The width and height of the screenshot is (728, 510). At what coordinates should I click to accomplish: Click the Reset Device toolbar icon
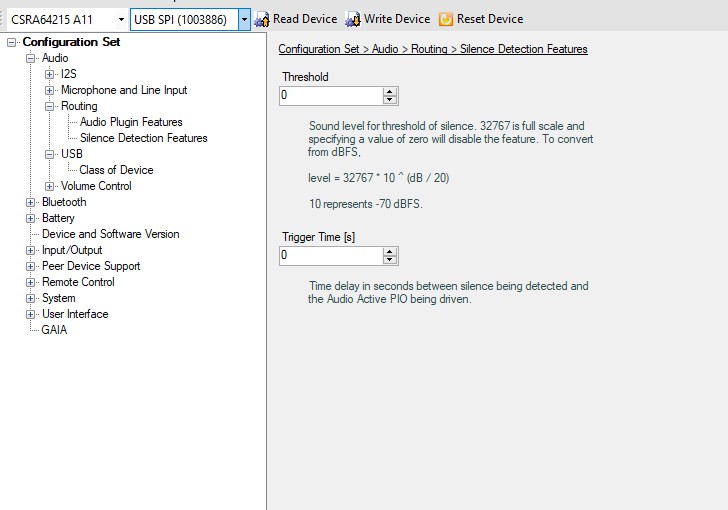coord(446,19)
